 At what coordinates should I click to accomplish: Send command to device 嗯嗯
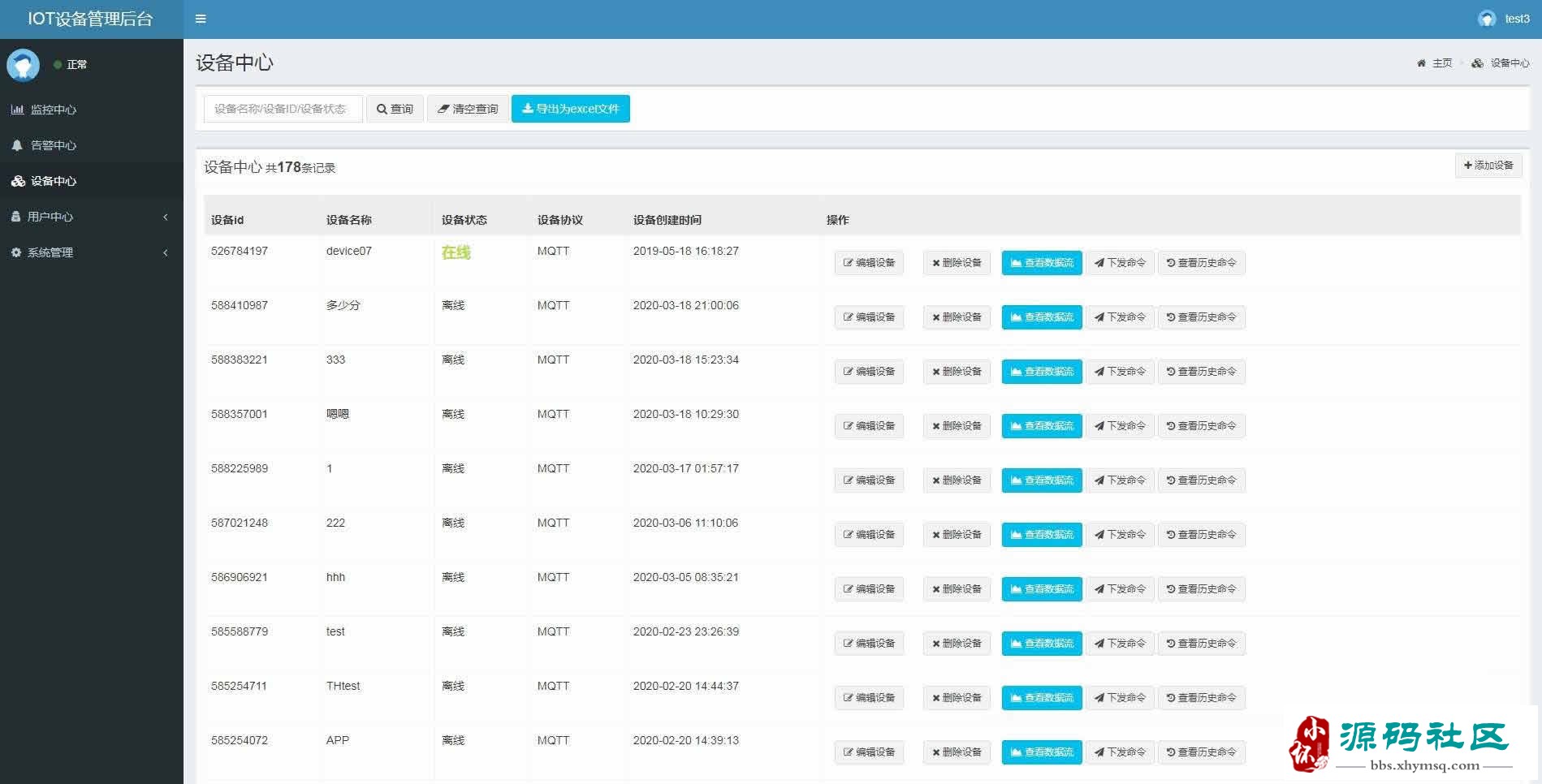[1120, 426]
